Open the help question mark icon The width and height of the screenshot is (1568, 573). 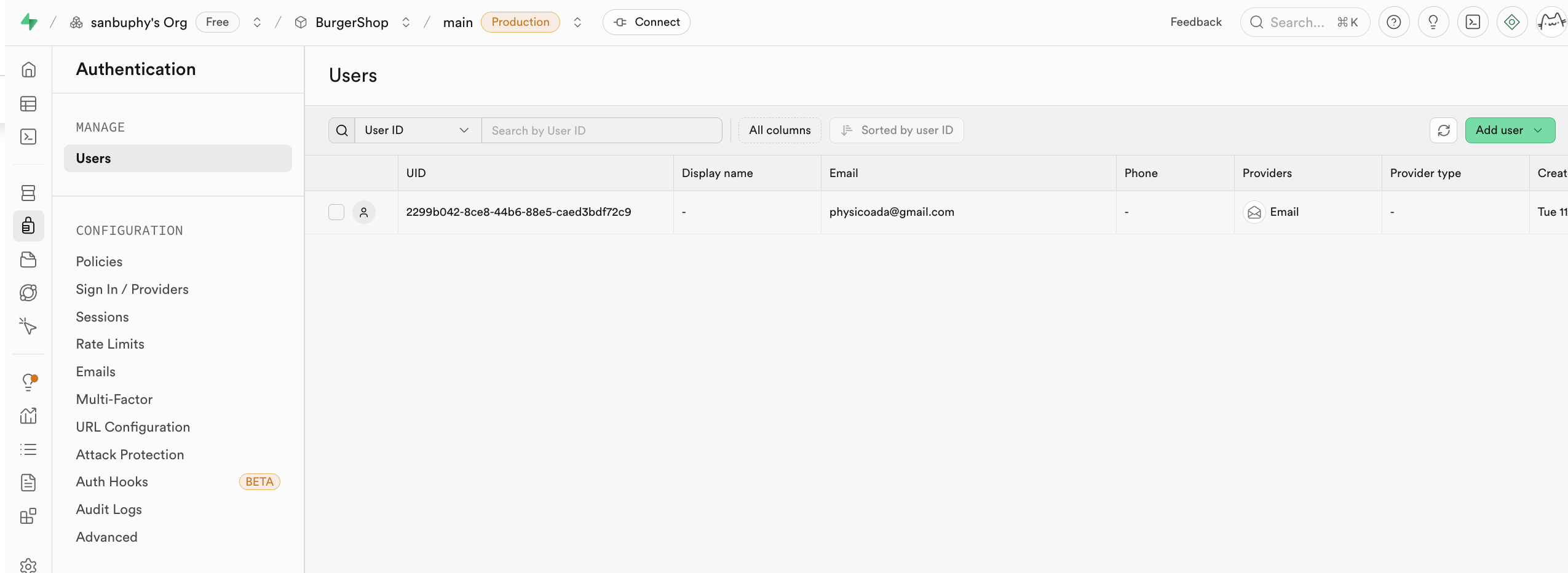(x=1393, y=22)
